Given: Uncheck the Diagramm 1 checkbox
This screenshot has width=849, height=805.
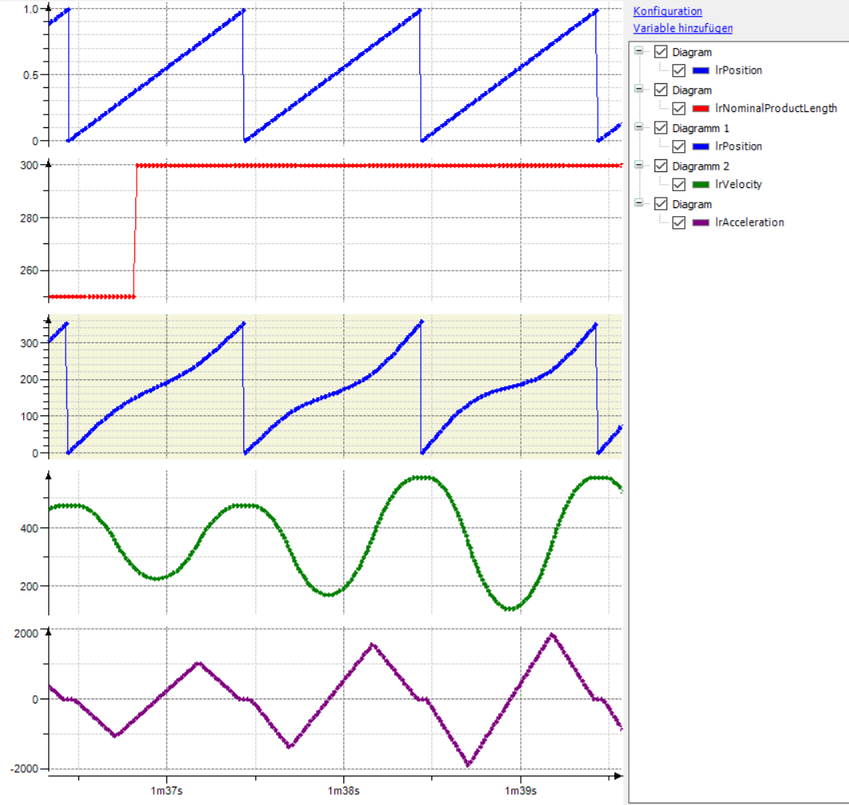Looking at the screenshot, I should click(x=660, y=128).
